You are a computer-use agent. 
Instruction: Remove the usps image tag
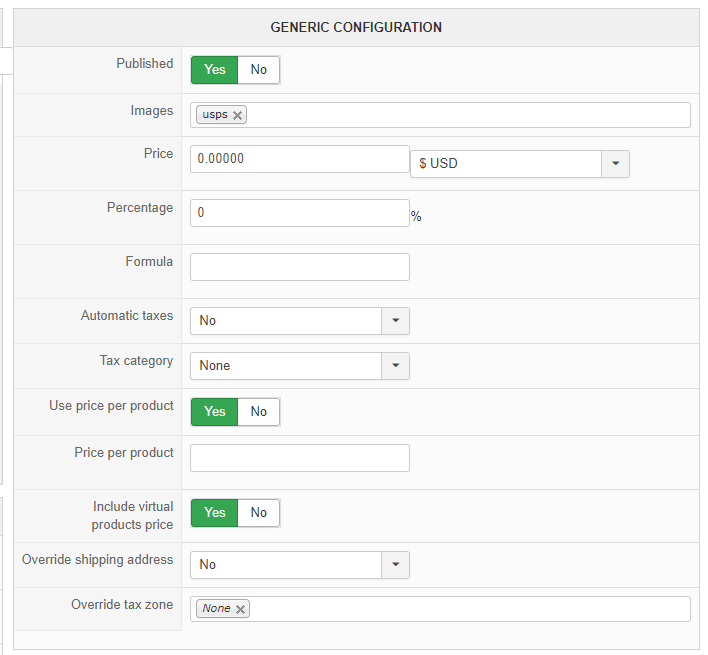[237, 115]
